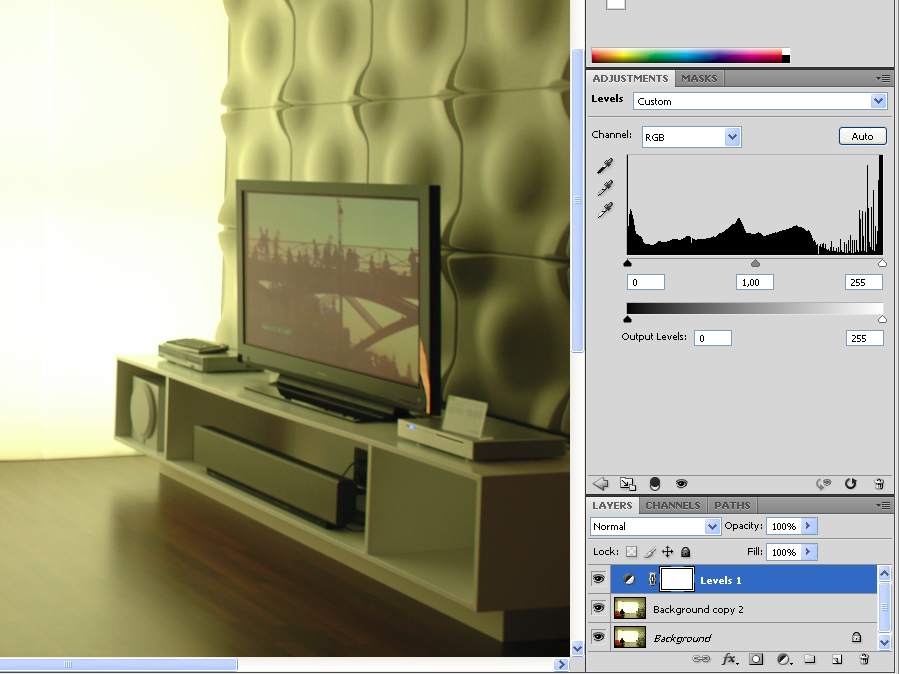Switch to the Paths tab

[732, 506]
